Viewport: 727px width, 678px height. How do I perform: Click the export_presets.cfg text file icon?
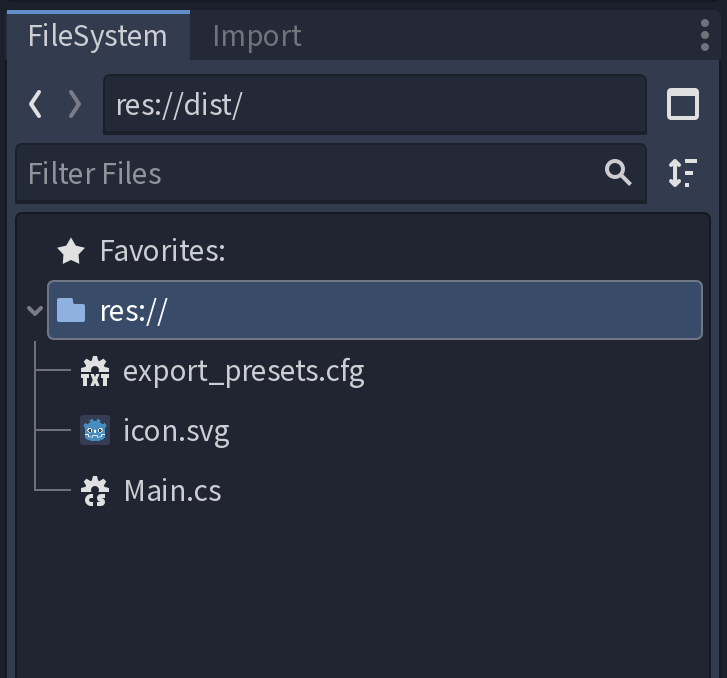[x=95, y=372]
